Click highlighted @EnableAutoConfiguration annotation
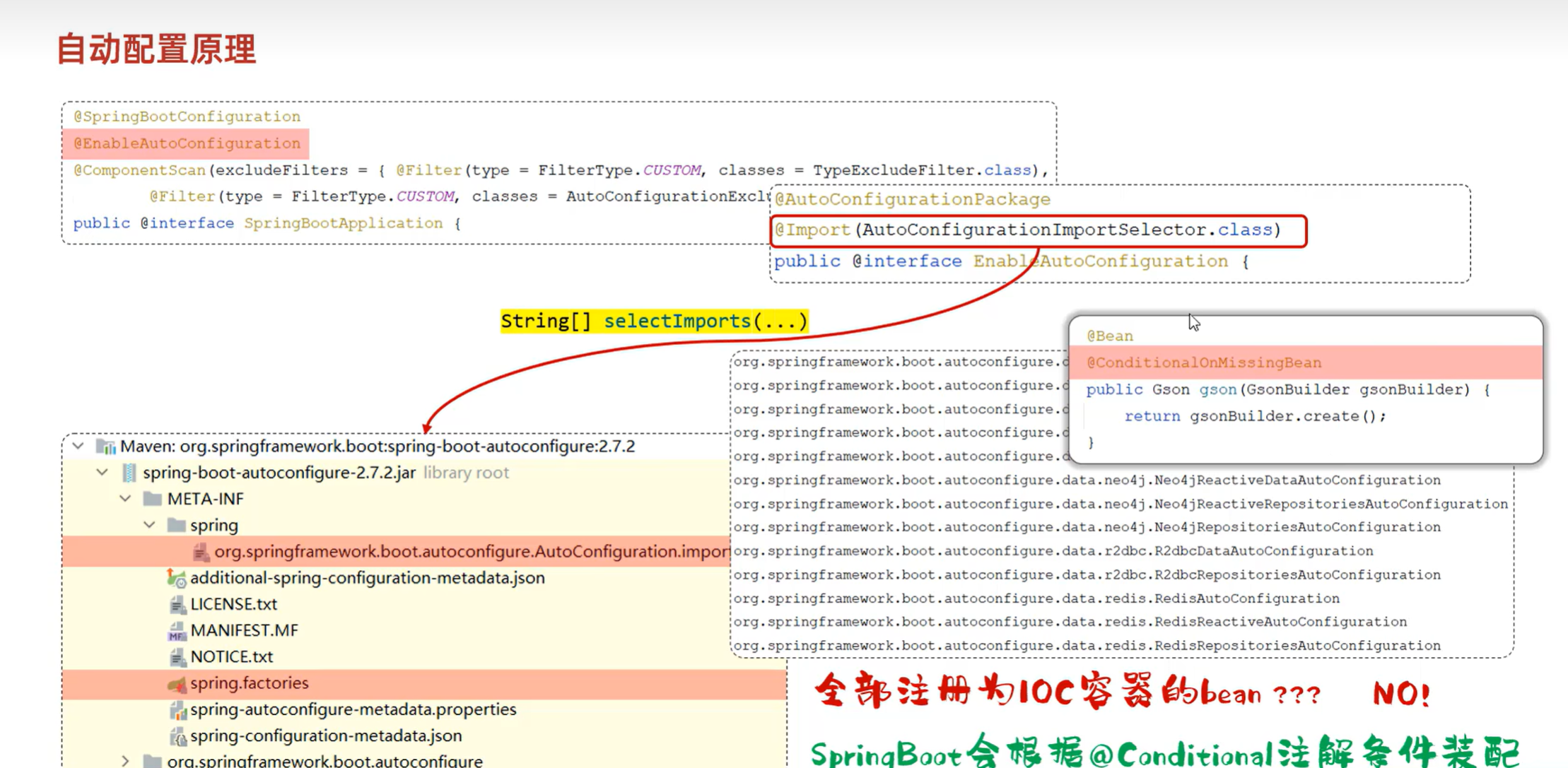 [187, 143]
